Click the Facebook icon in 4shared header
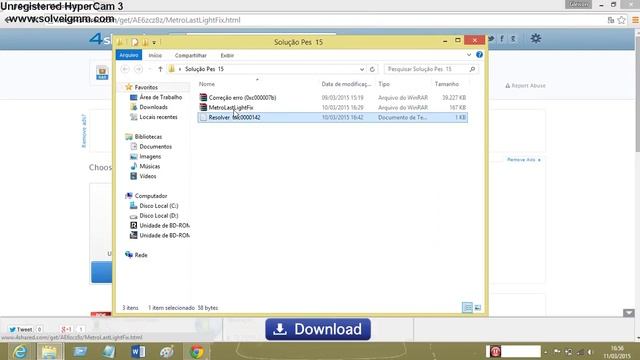Viewport: 640px width, 360px height. coord(502,38)
